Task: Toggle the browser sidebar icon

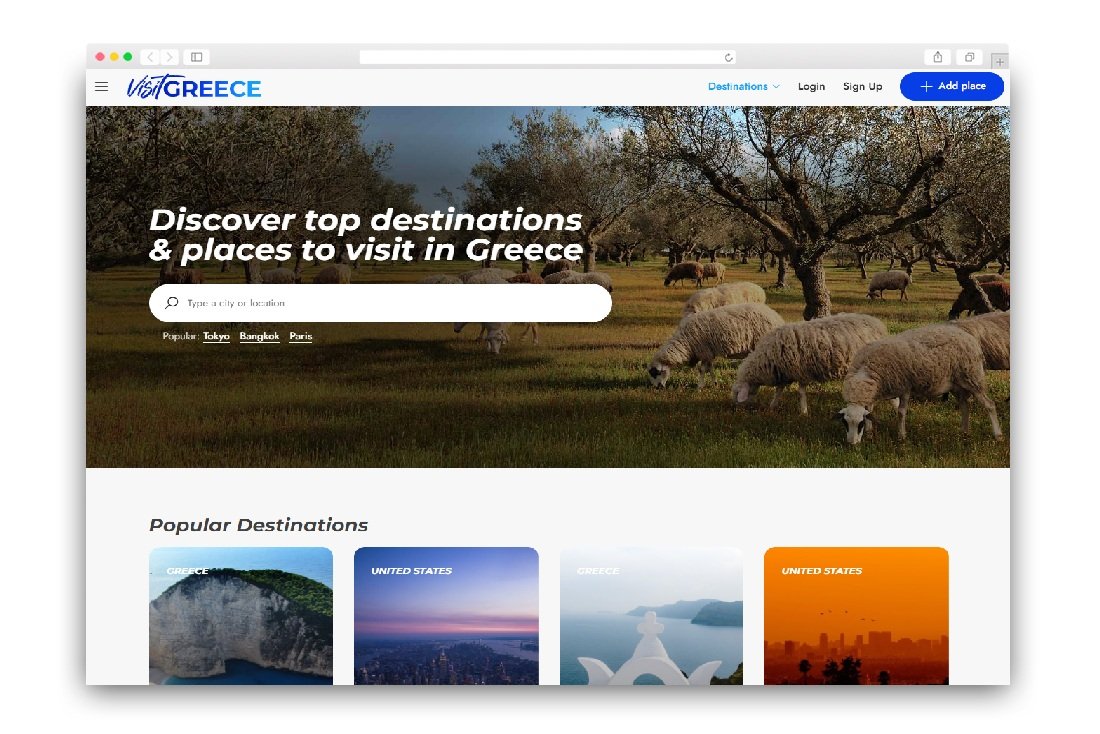Action: pos(197,57)
